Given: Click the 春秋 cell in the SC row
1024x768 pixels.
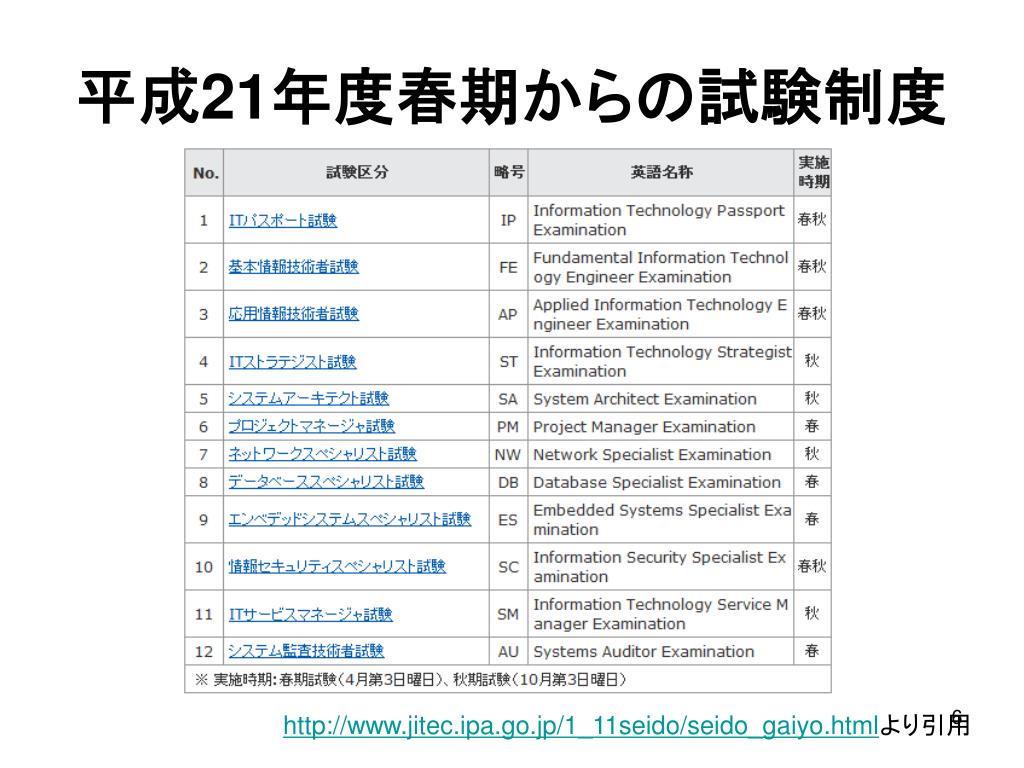Looking at the screenshot, I should [812, 566].
